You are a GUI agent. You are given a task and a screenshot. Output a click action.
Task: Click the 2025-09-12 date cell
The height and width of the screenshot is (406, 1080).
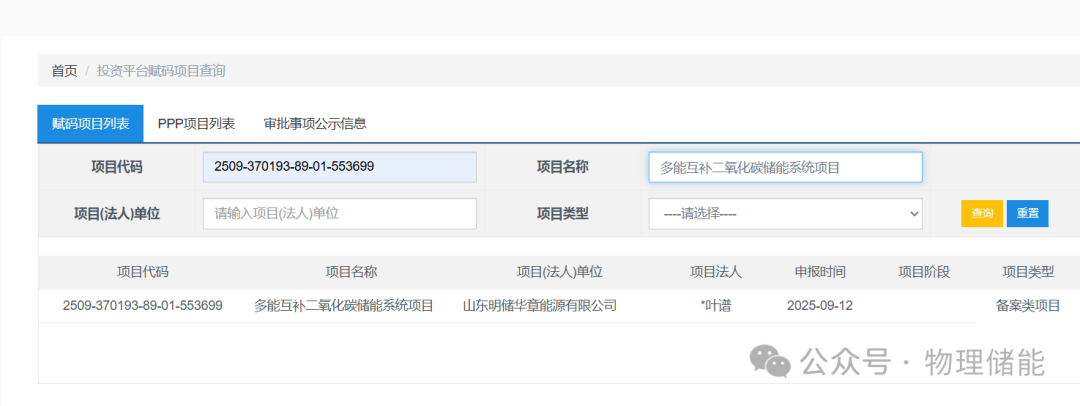click(x=820, y=305)
